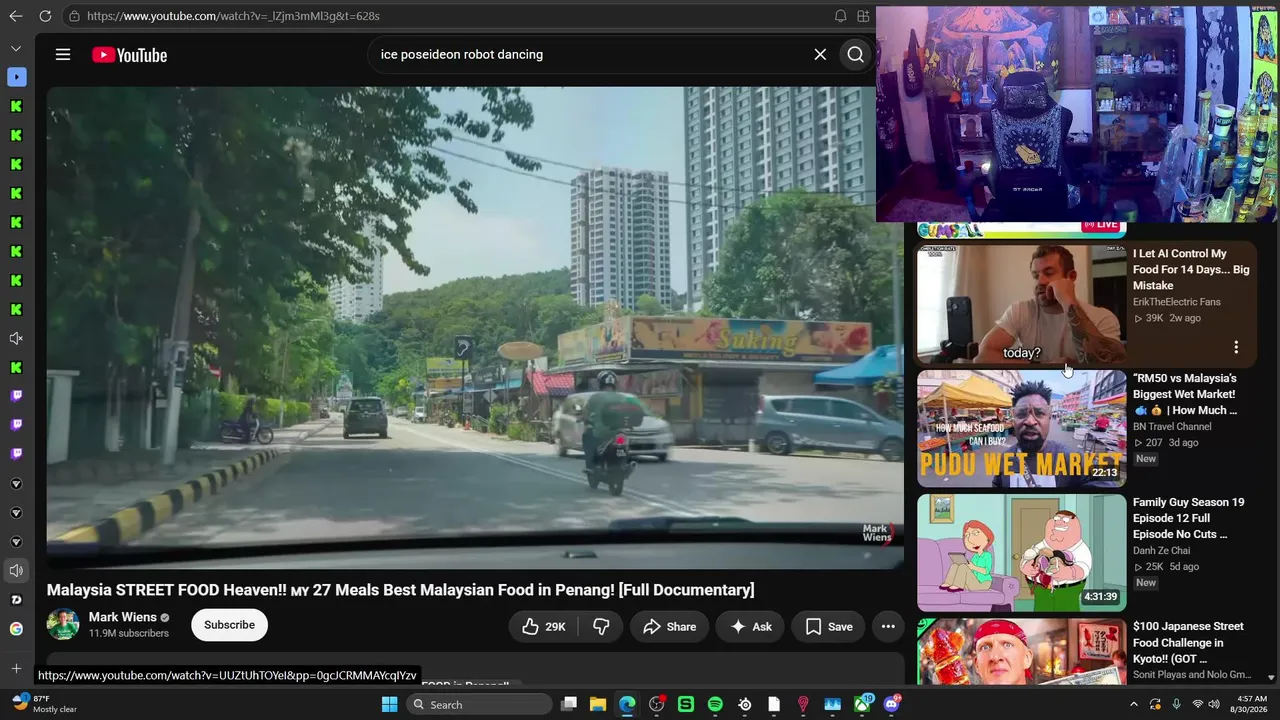
Task: Open the Pudu Wet Market video thumbnail
Action: click(1021, 429)
